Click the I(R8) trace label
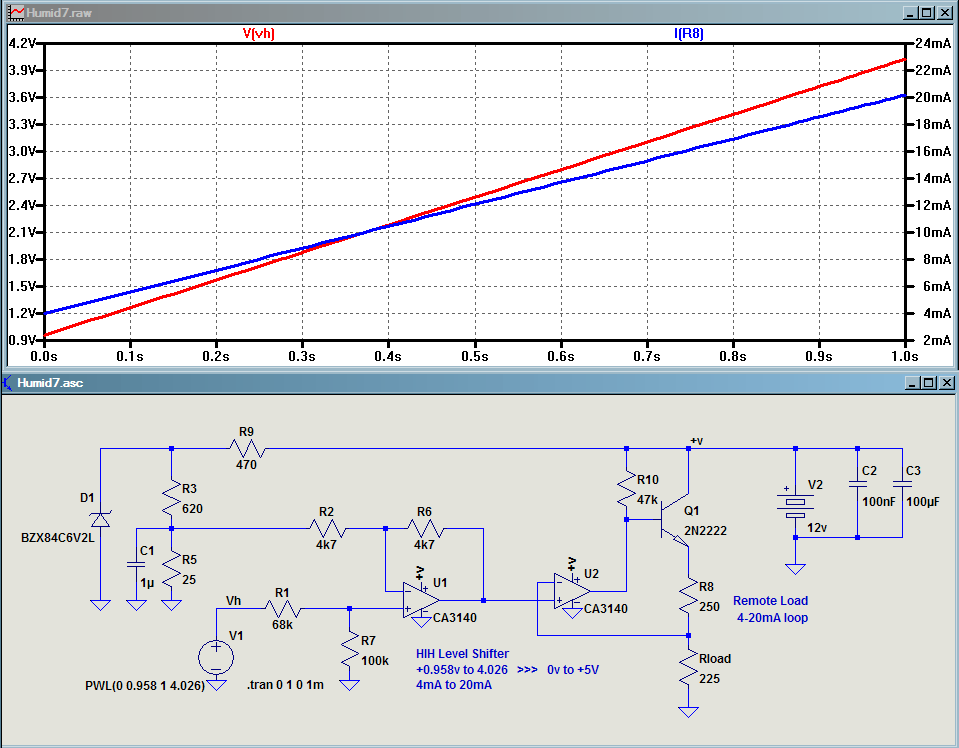The width and height of the screenshot is (959, 748). [689, 33]
